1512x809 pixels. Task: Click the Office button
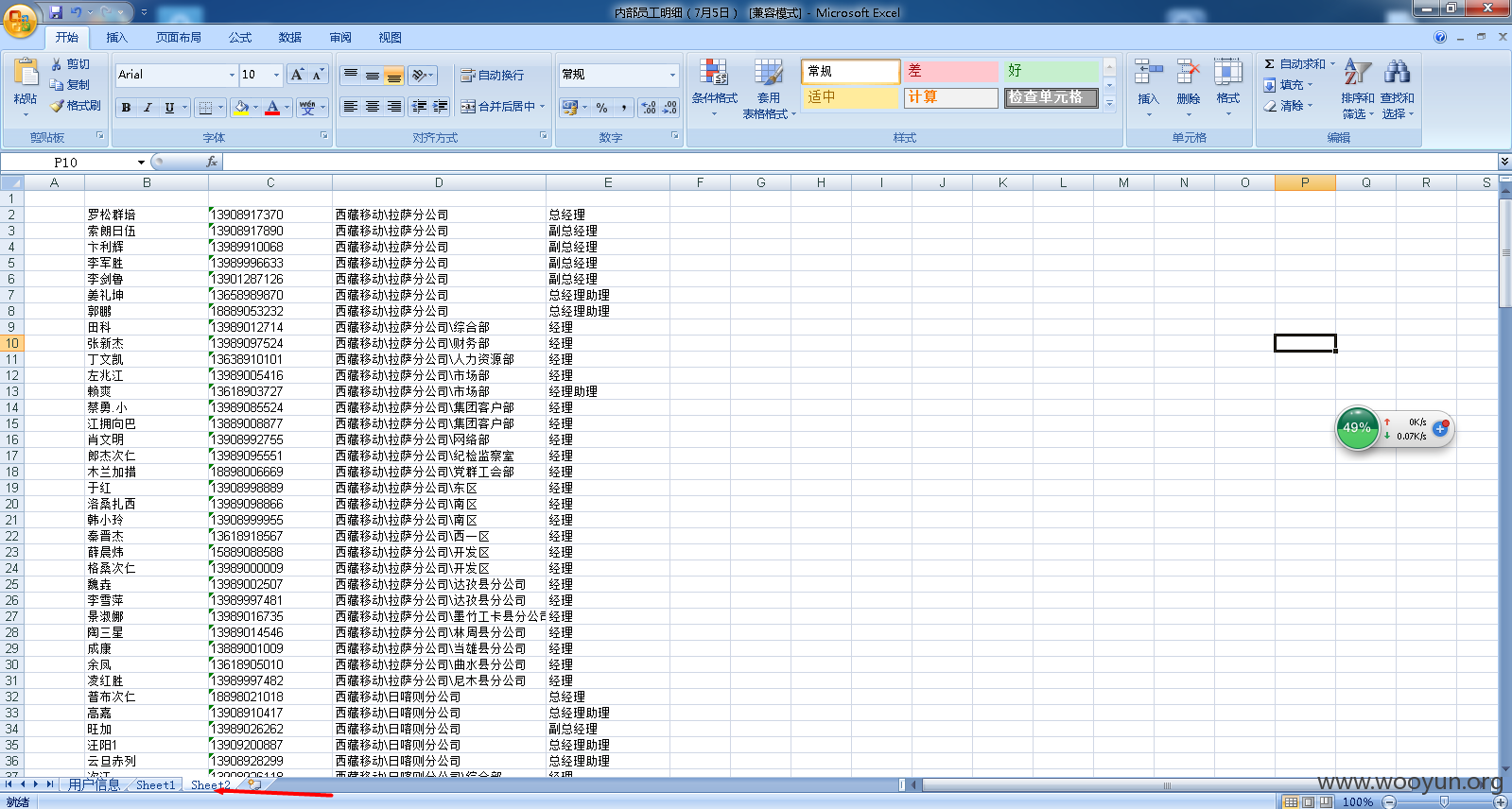point(21,19)
